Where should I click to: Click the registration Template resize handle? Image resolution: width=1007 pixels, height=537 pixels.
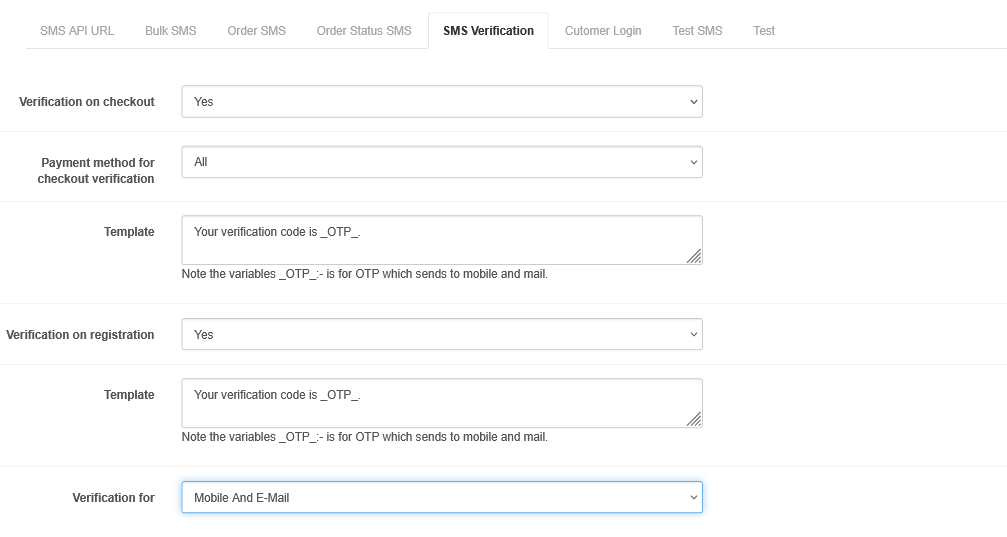(694, 420)
